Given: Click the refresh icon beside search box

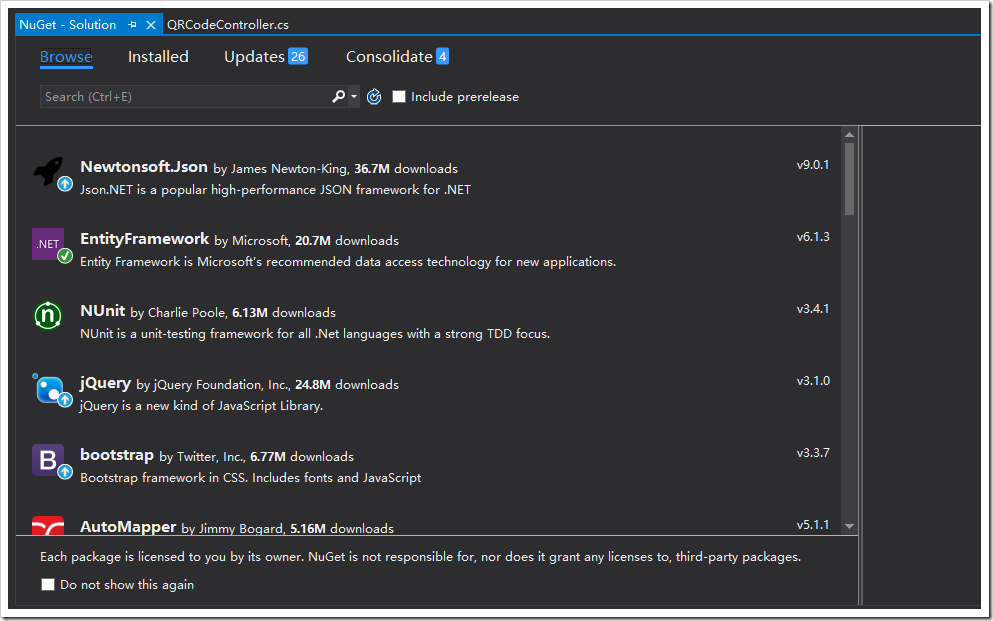Looking at the screenshot, I should 374,97.
